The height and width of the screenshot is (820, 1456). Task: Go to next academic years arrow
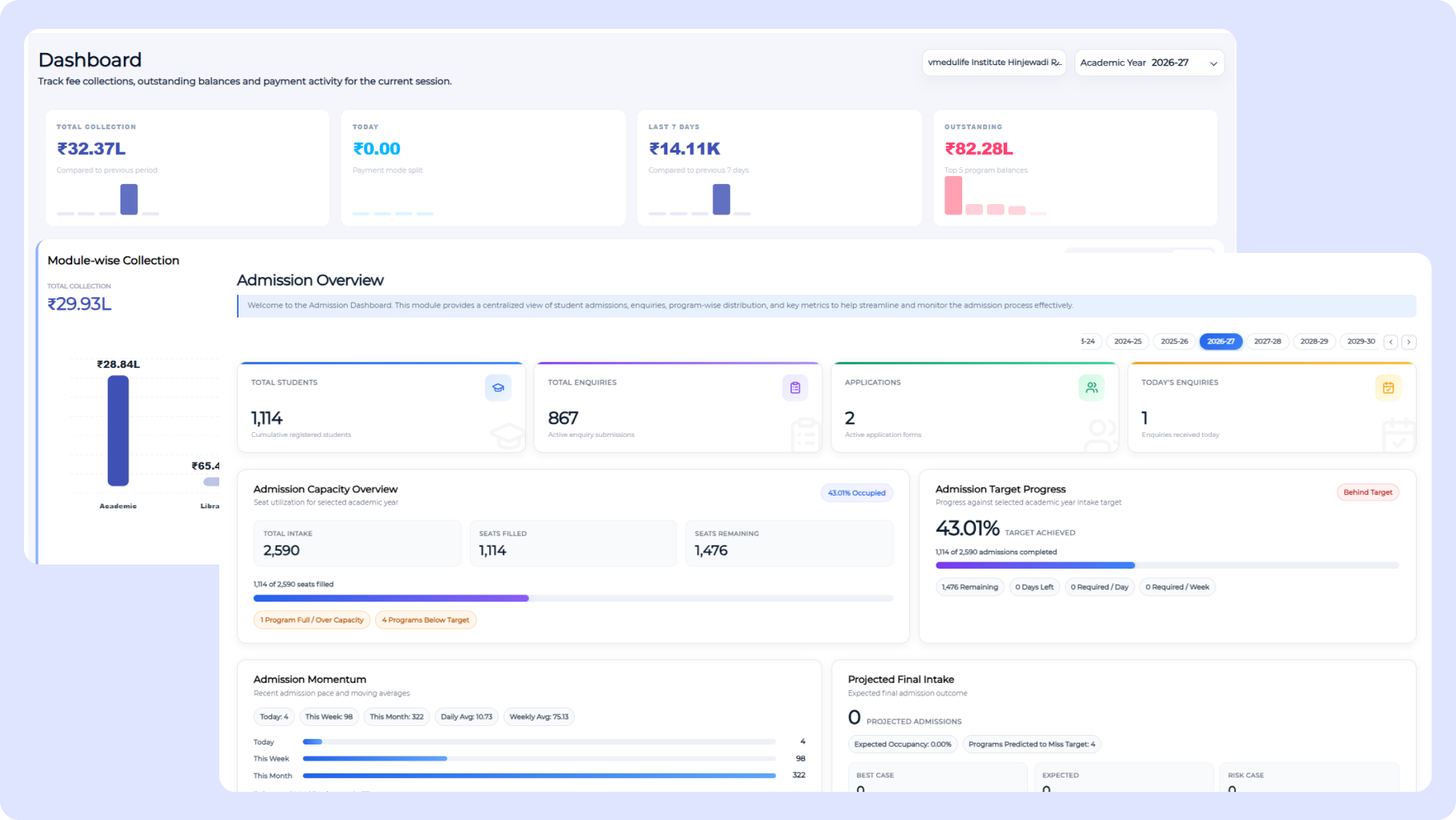1409,342
